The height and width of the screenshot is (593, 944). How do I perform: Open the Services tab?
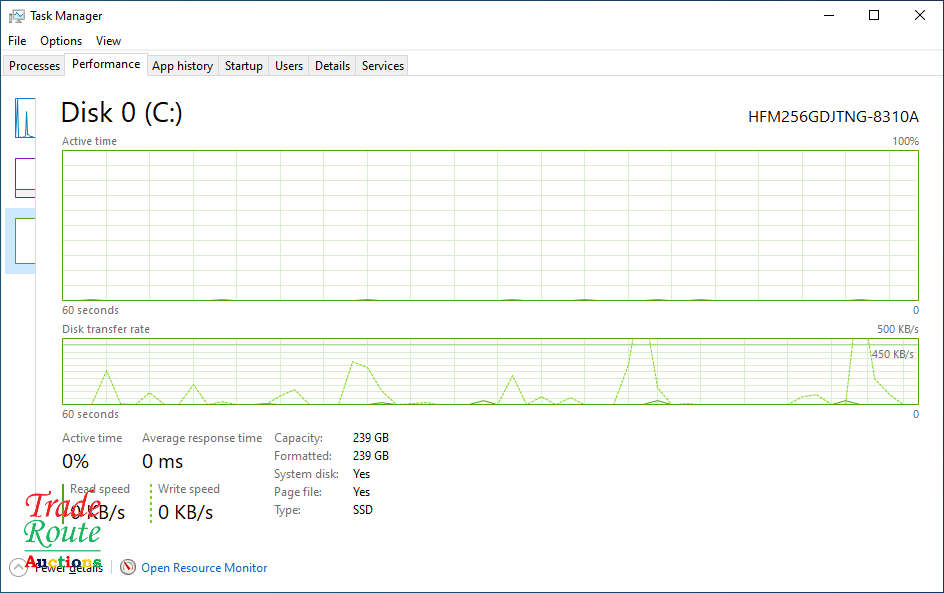coord(383,66)
